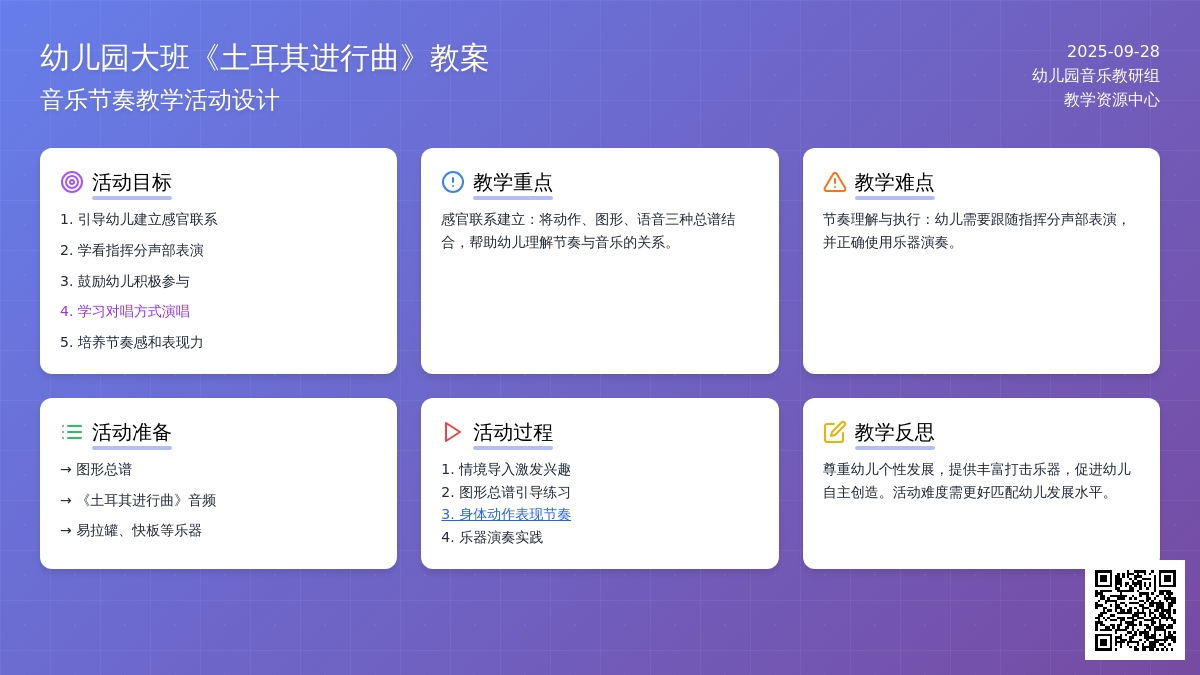Click the play triangle icon beside 活动过程
This screenshot has width=1200, height=675.
click(453, 432)
